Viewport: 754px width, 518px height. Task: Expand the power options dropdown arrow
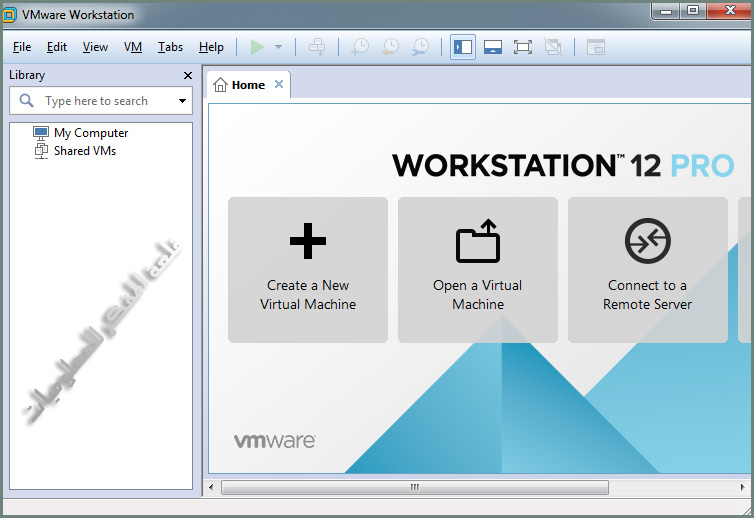click(278, 47)
